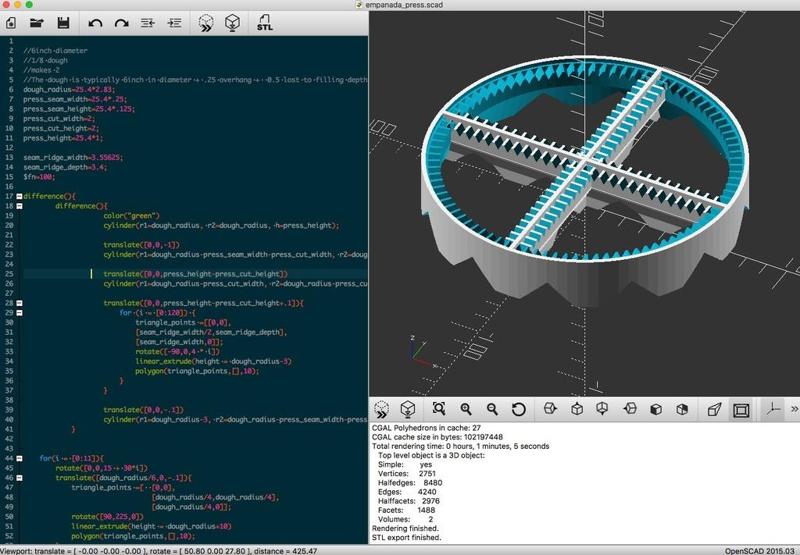Create a new file from the editor toolbar

11,23
